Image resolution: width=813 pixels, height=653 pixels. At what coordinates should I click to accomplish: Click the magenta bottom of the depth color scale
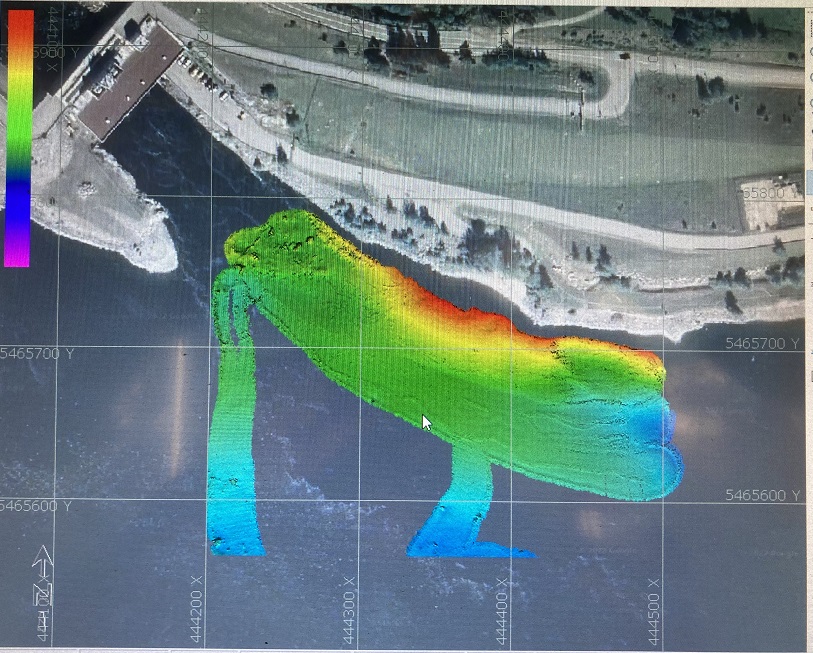point(17,255)
